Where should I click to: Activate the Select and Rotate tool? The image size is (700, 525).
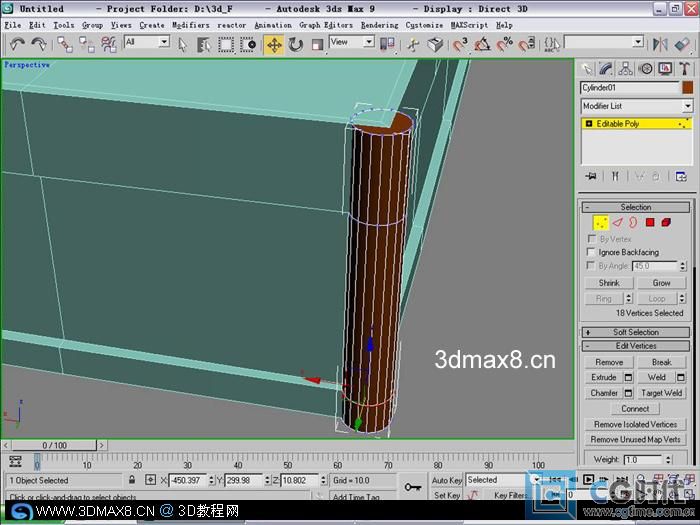point(296,45)
